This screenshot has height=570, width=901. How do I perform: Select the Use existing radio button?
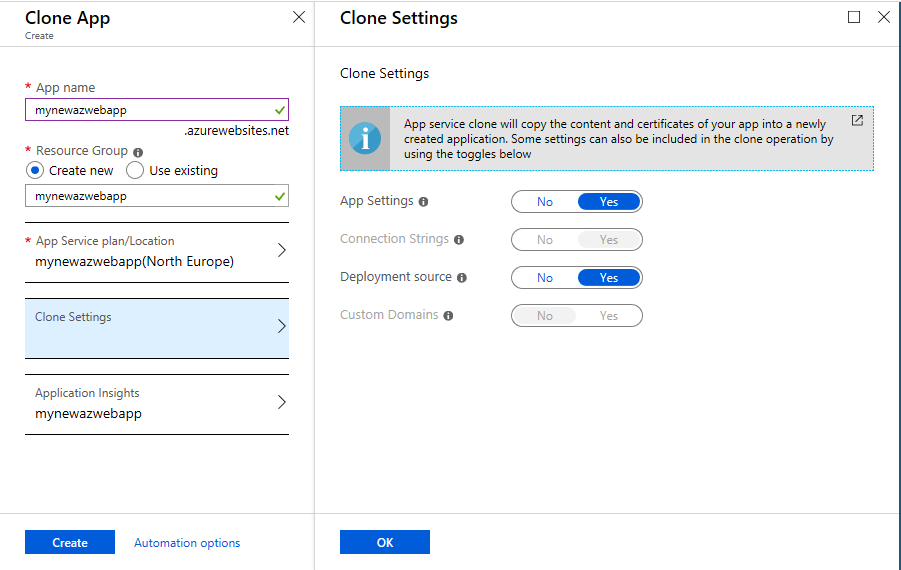(134, 171)
